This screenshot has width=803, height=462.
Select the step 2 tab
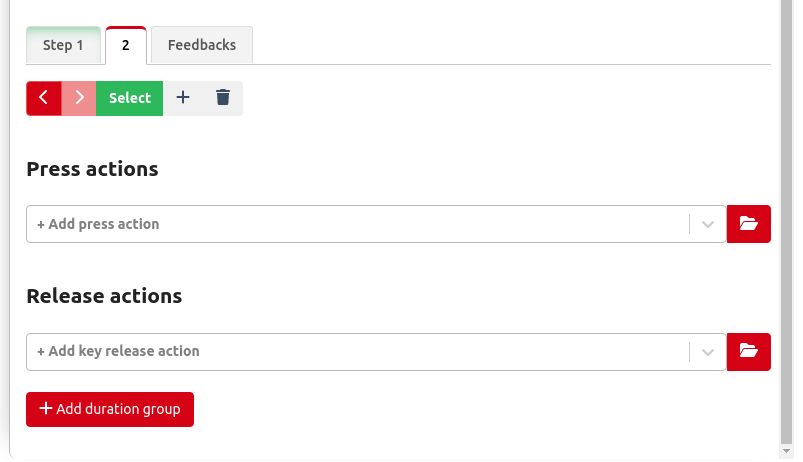(x=126, y=46)
